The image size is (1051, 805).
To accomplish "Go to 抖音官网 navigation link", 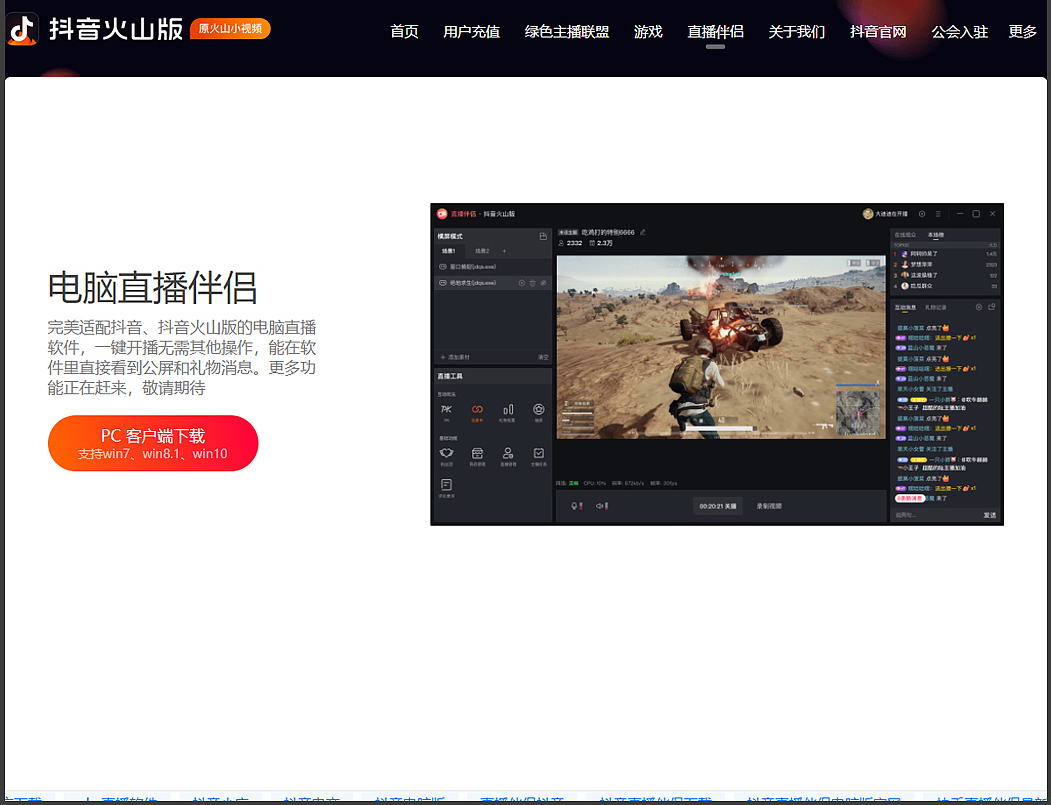I will click(878, 32).
